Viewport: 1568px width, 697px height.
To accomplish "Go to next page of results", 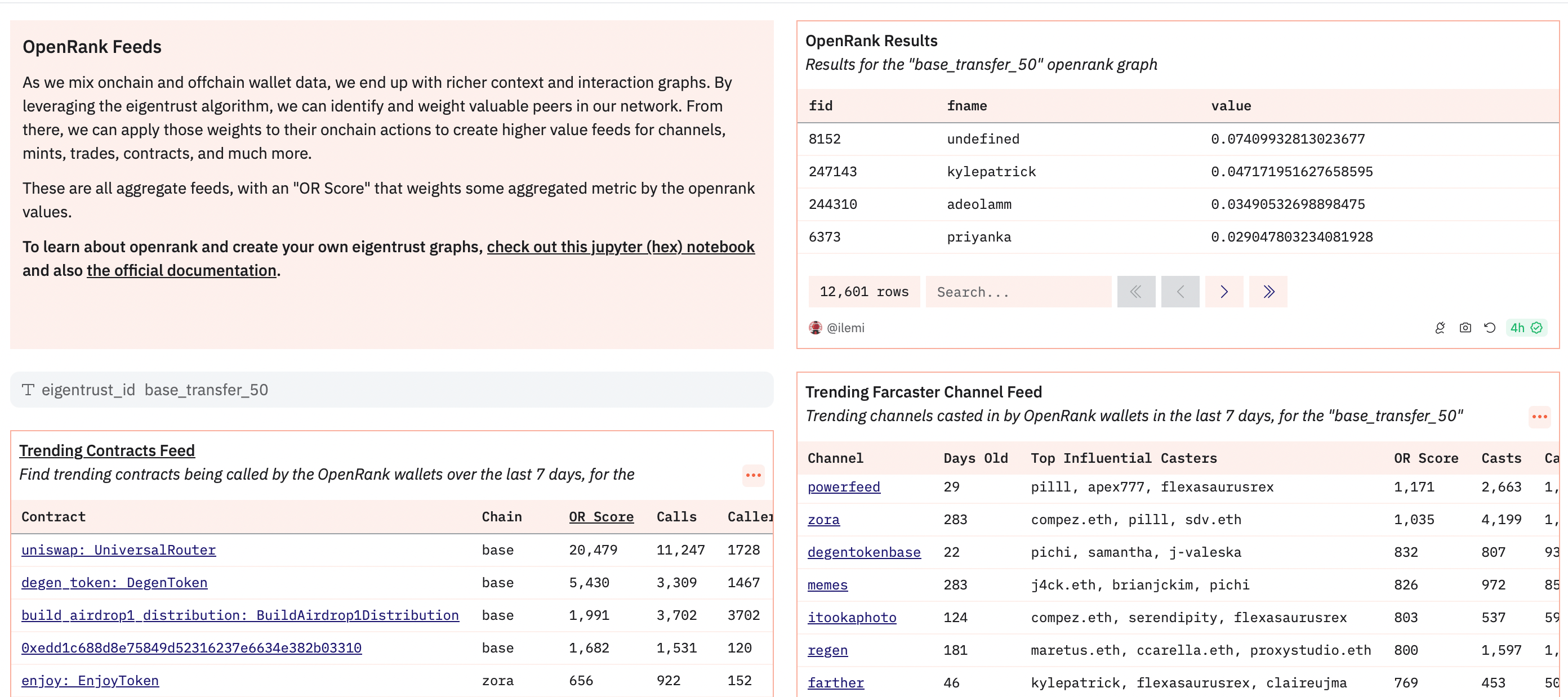I will click(x=1223, y=292).
